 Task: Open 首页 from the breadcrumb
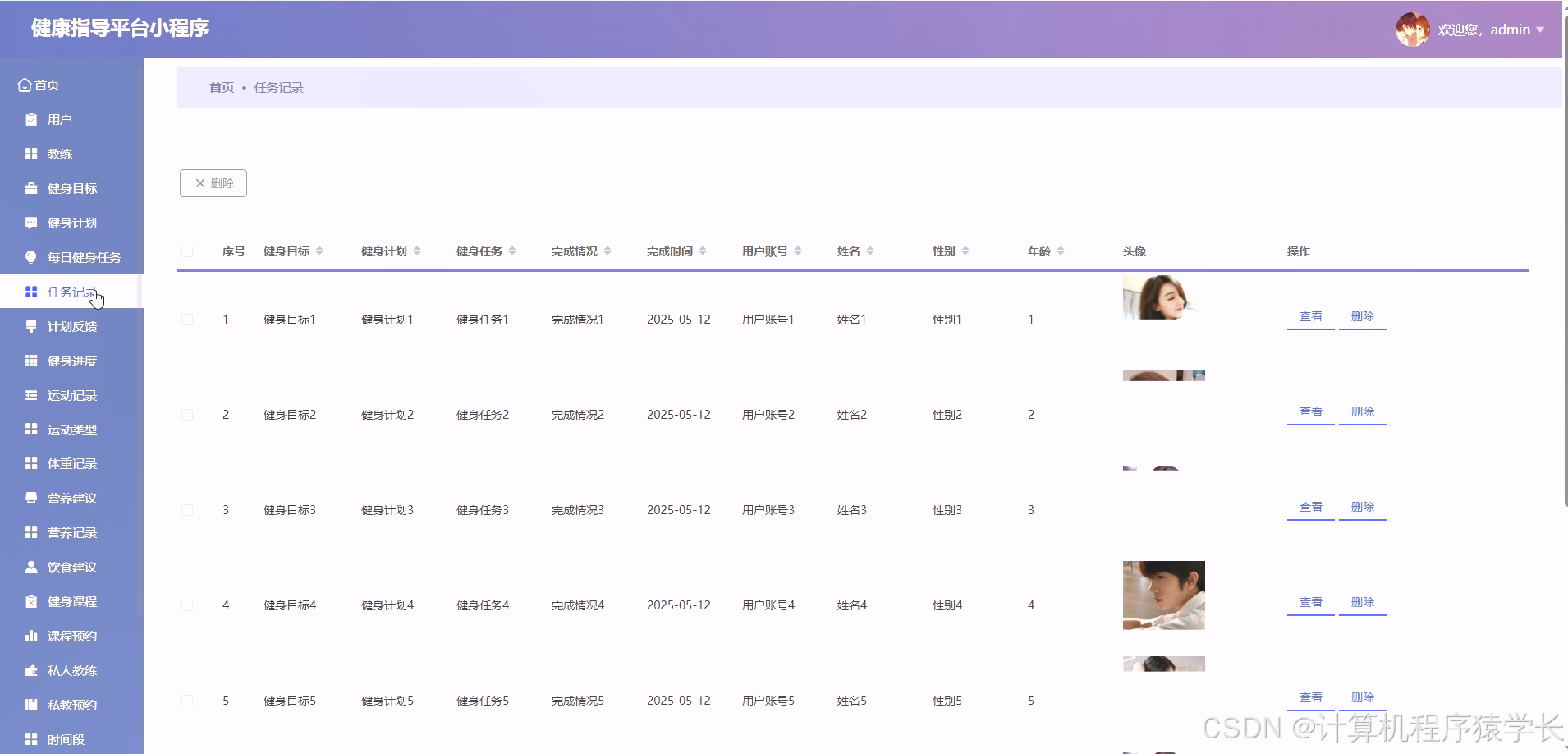pos(221,86)
